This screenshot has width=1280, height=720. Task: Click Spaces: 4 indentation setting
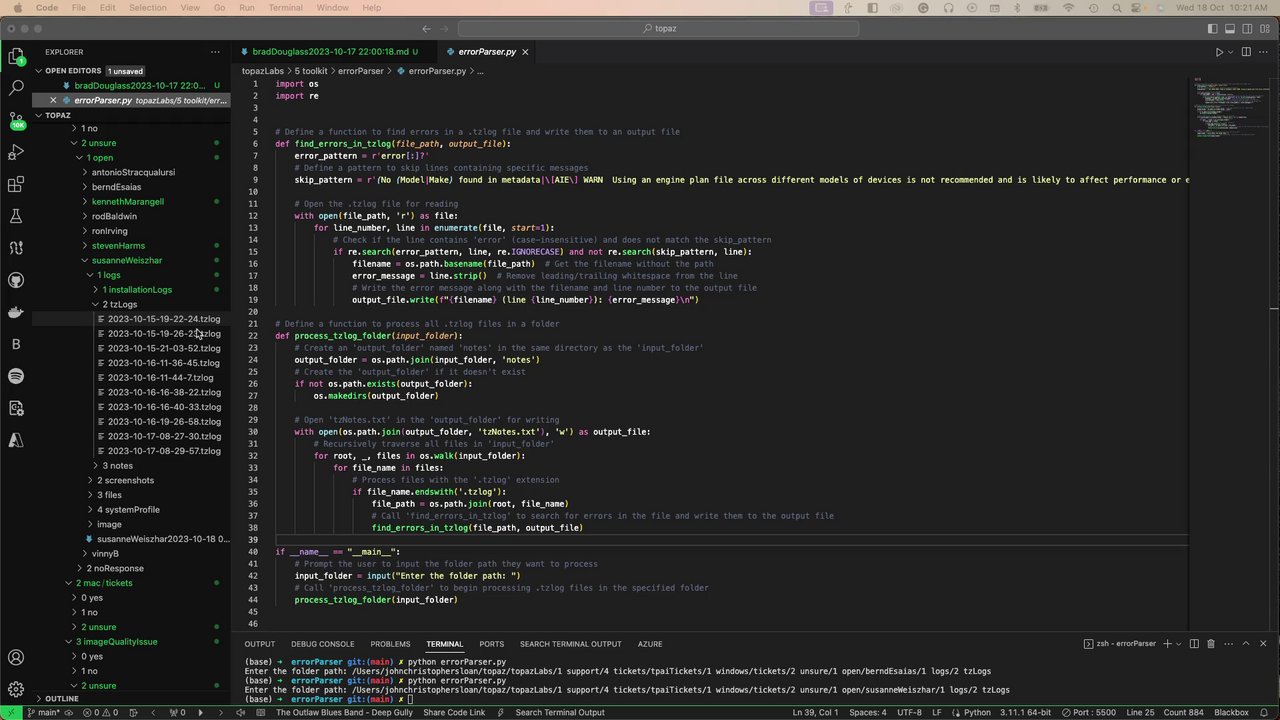pyautogui.click(x=867, y=712)
